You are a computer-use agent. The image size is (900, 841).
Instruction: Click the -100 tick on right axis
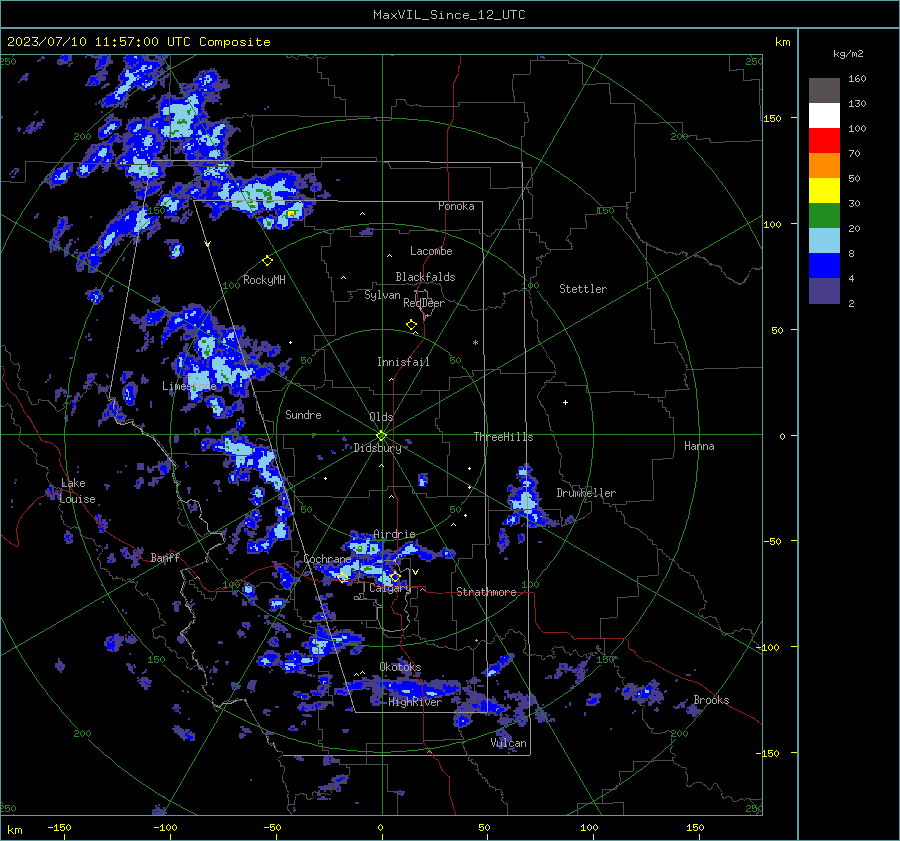pos(769,647)
